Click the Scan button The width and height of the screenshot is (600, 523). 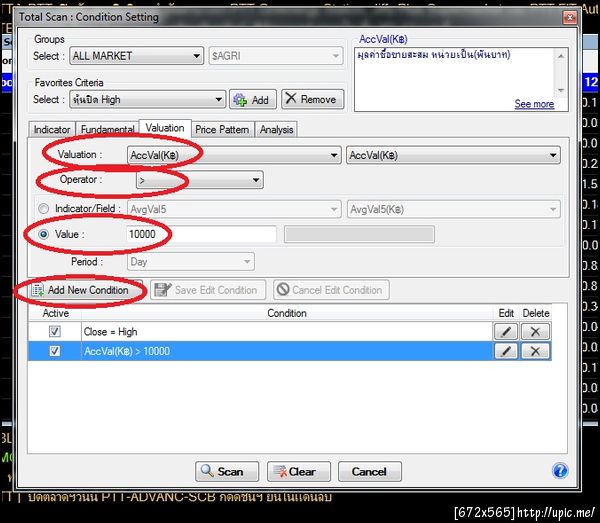[x=227, y=471]
